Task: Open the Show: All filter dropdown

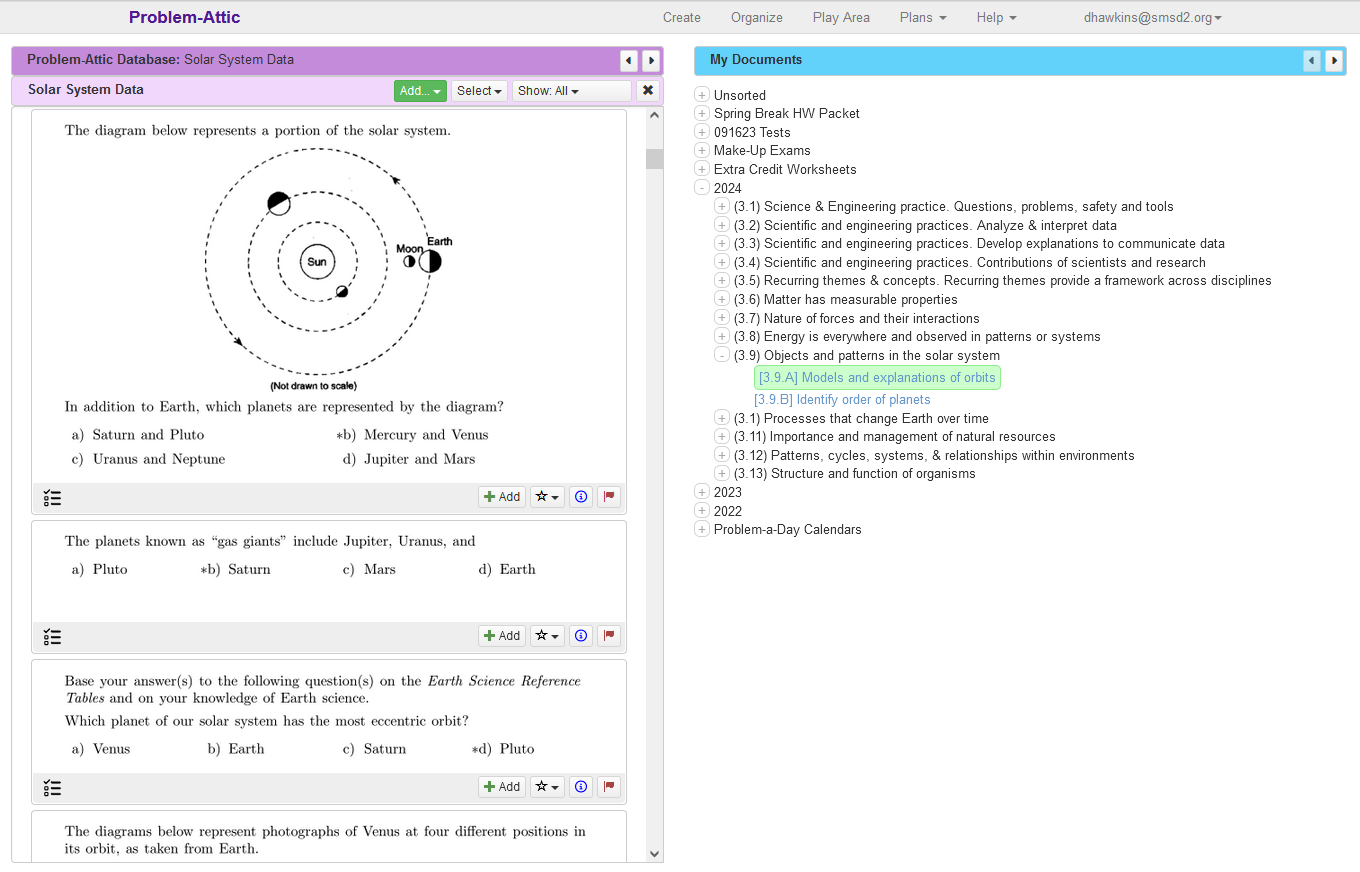Action: 572,91
